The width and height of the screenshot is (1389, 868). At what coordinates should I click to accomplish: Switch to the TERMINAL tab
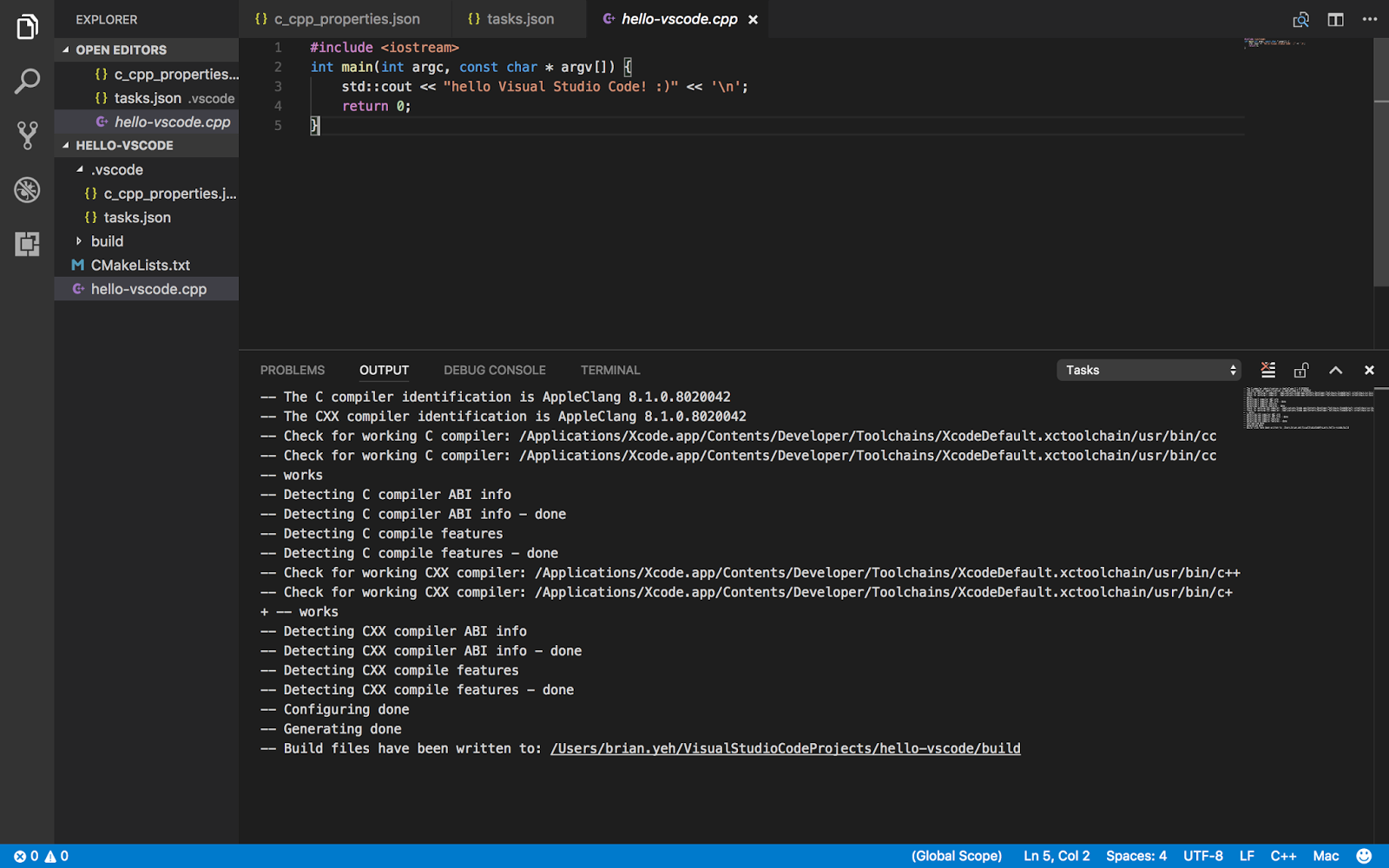pyautogui.click(x=609, y=370)
